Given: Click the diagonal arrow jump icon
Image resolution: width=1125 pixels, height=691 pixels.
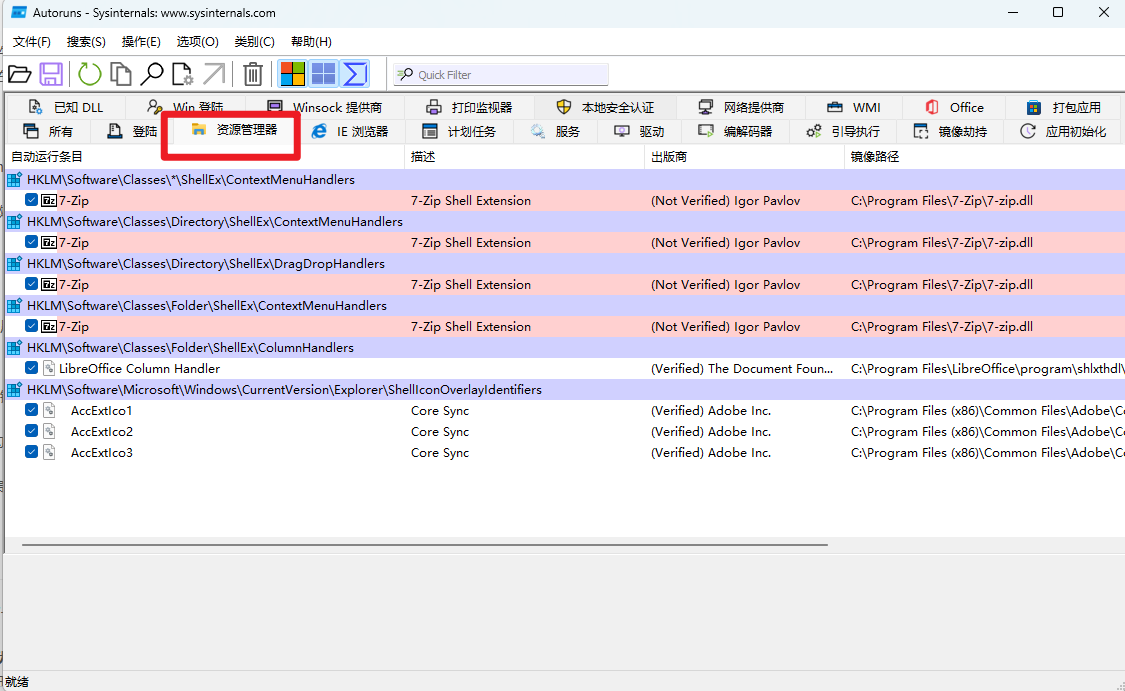Looking at the screenshot, I should [214, 74].
